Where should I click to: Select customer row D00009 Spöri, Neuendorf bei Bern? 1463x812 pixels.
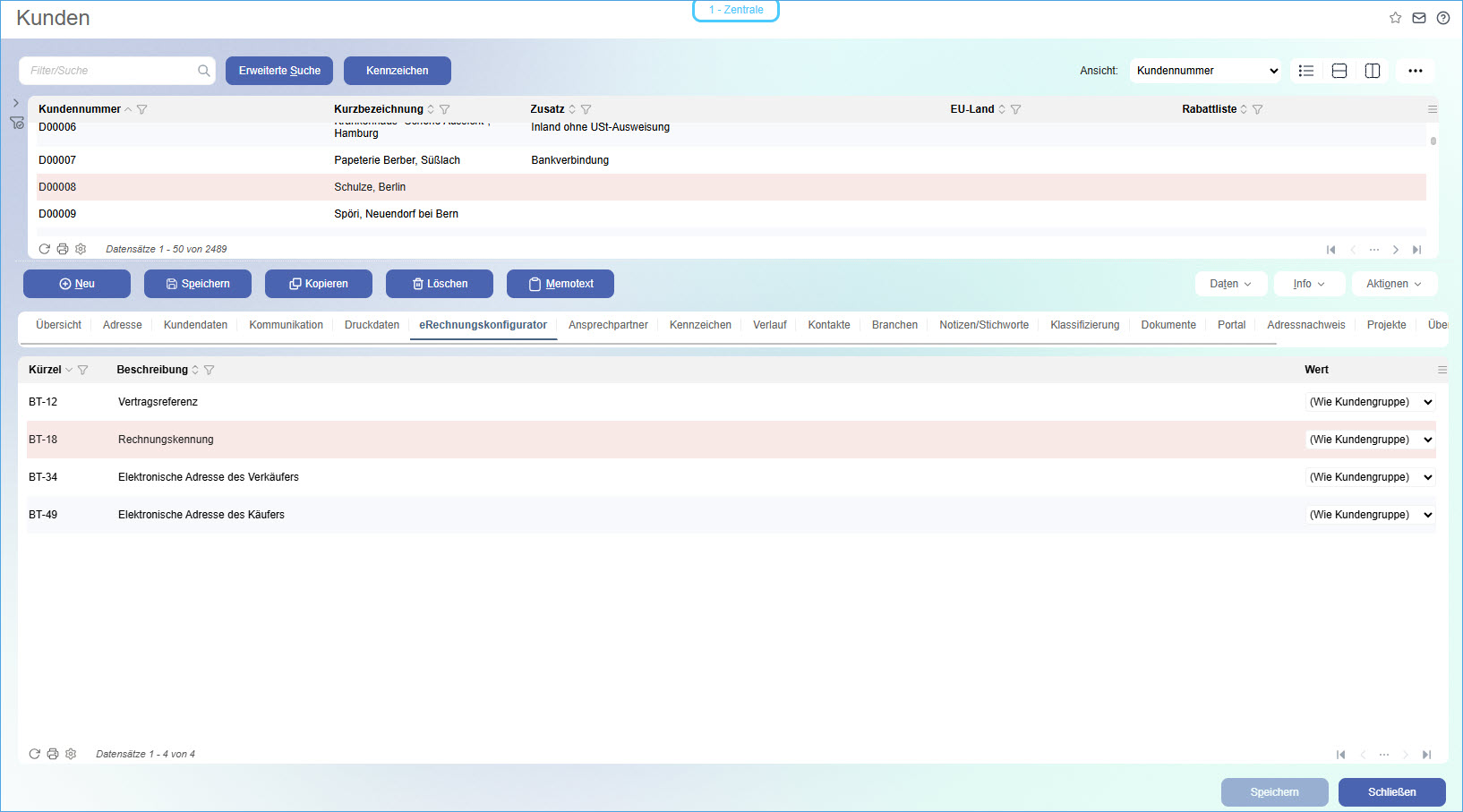pos(731,214)
